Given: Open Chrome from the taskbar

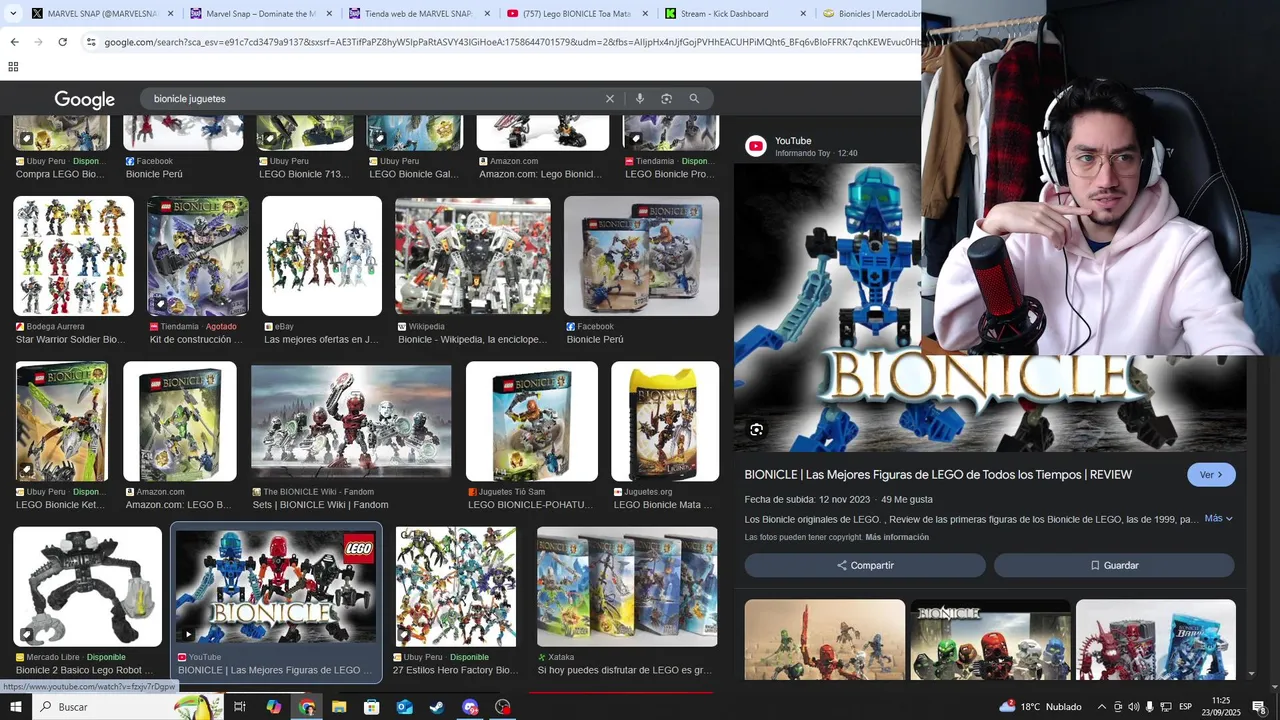Looking at the screenshot, I should tap(306, 707).
